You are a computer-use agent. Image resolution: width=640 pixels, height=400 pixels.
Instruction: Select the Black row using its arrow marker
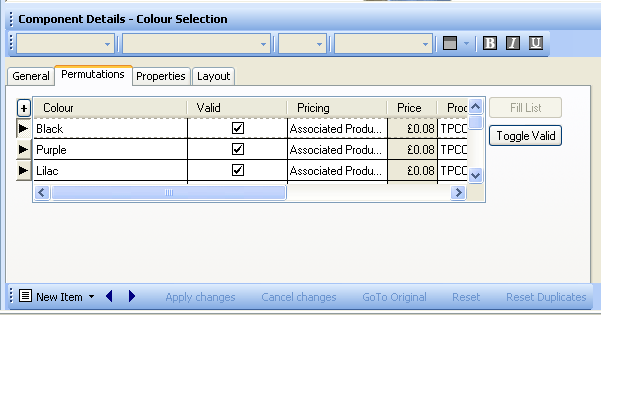[24, 129]
